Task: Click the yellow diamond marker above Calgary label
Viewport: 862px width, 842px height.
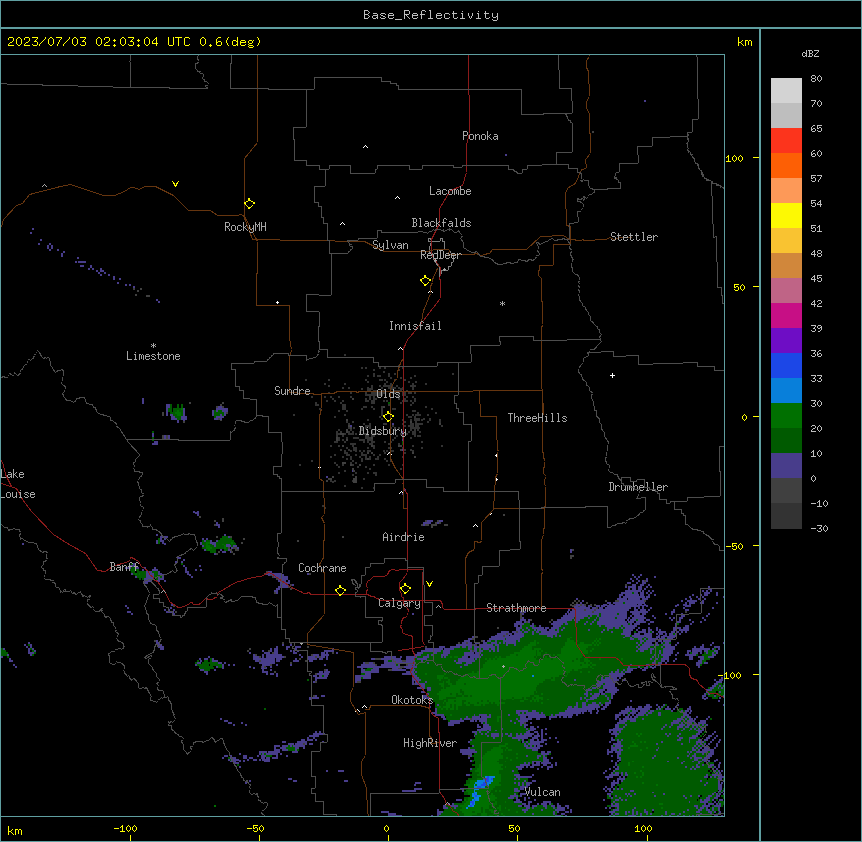Action: coord(405,589)
